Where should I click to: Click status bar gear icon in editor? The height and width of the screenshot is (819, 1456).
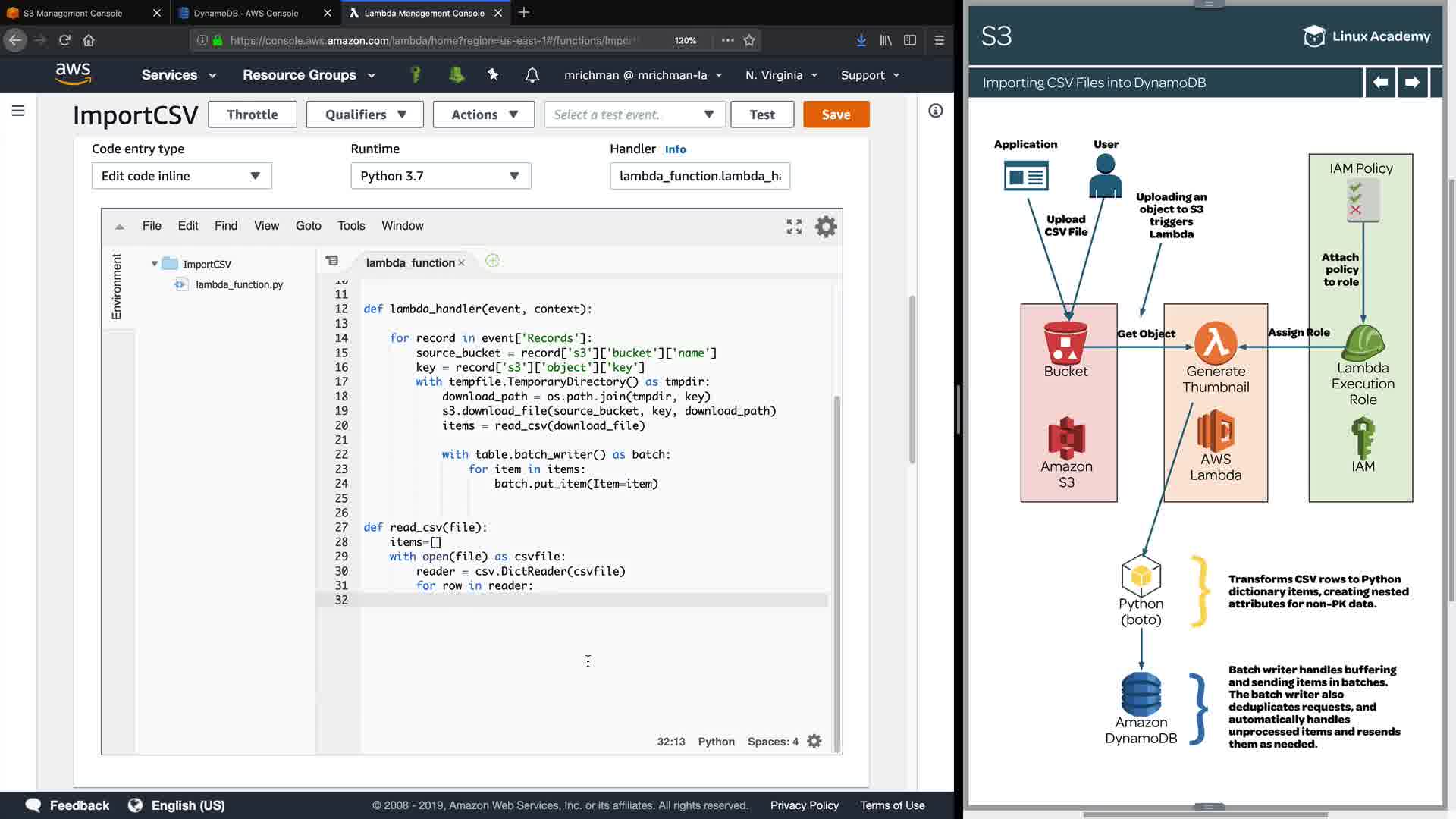coord(814,742)
